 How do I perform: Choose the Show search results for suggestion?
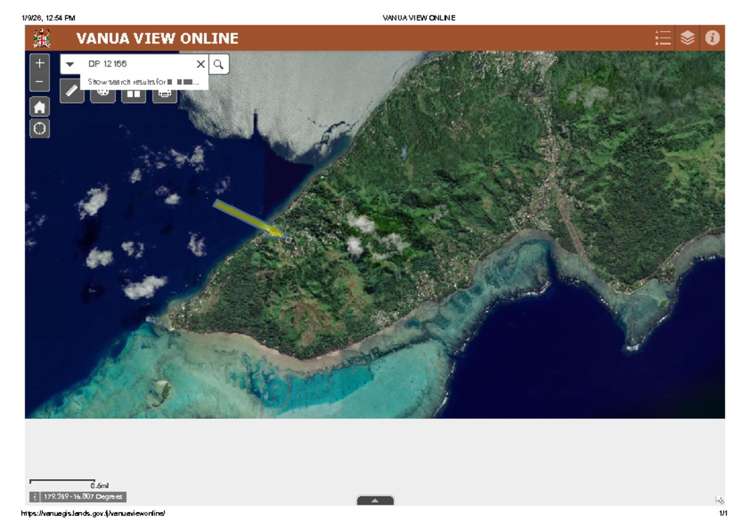pos(143,82)
